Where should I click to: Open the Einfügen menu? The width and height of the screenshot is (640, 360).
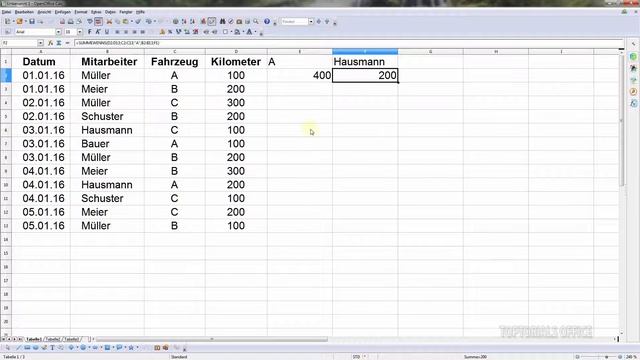point(63,12)
